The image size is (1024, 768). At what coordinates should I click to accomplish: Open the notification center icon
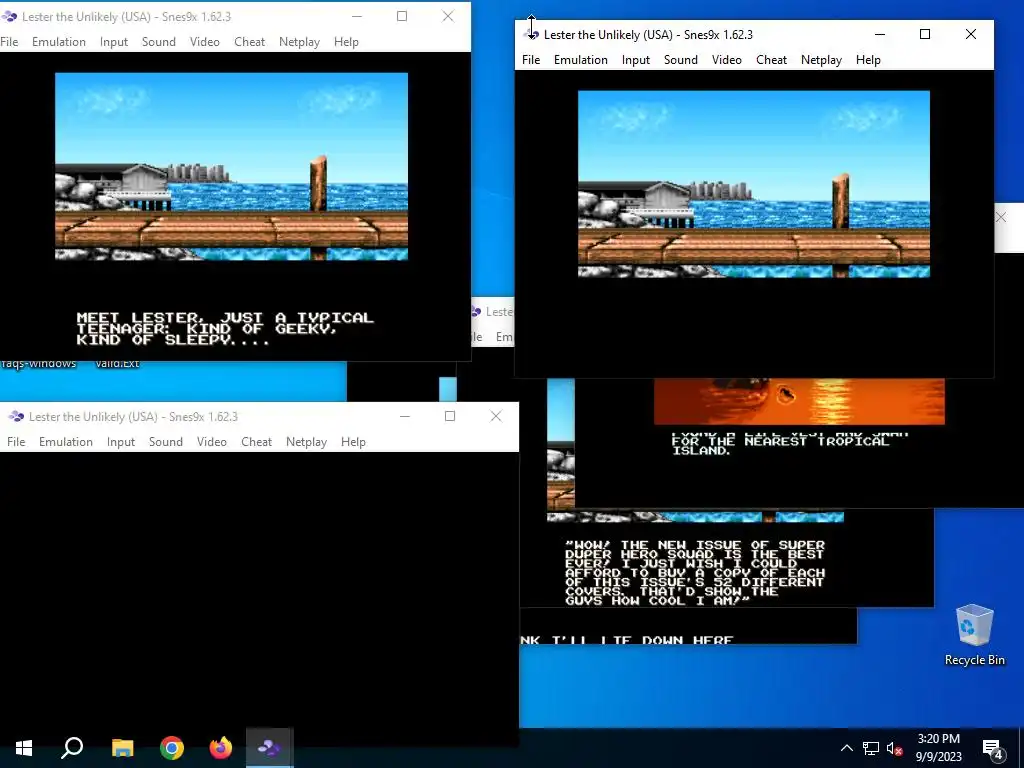click(x=993, y=748)
